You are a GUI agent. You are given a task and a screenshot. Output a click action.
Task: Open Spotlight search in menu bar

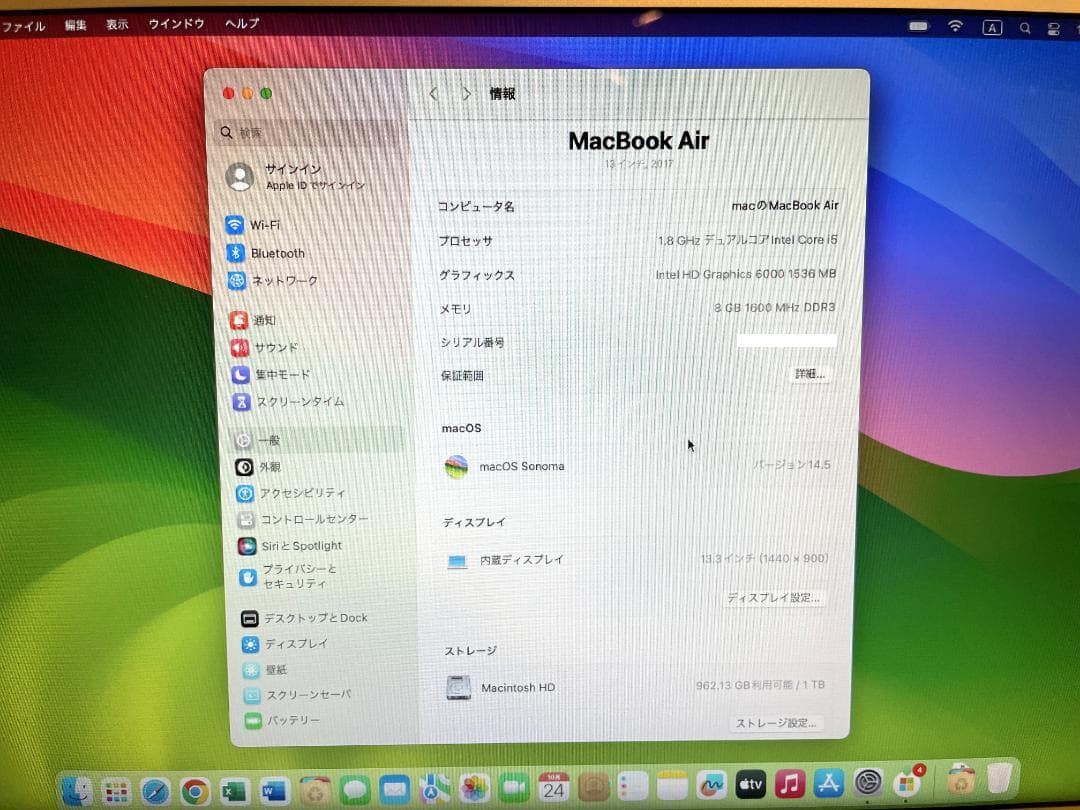click(x=1025, y=28)
